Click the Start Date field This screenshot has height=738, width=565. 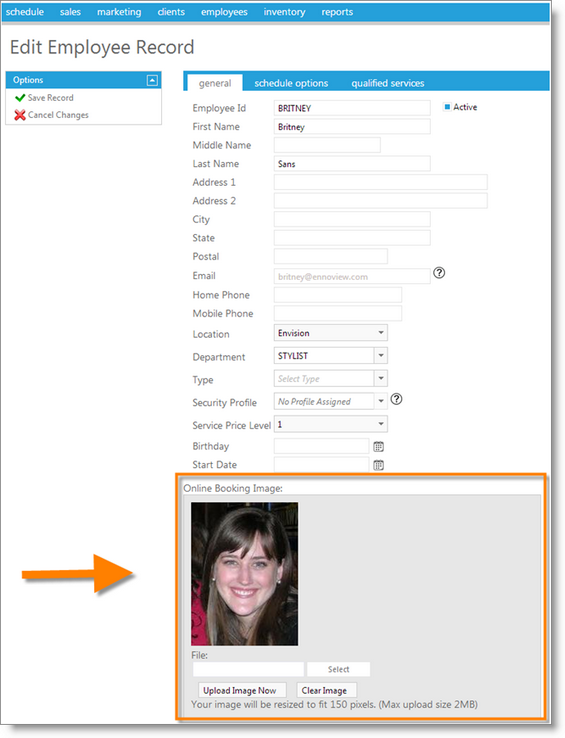[321, 465]
